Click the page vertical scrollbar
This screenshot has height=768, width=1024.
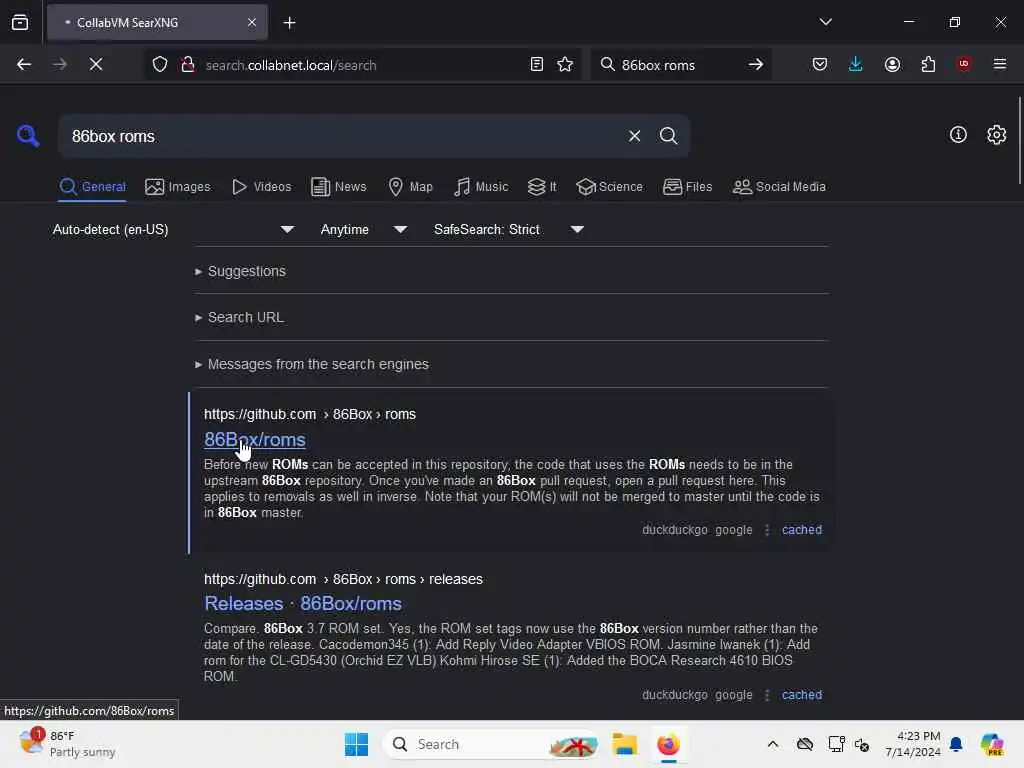[x=1019, y=140]
